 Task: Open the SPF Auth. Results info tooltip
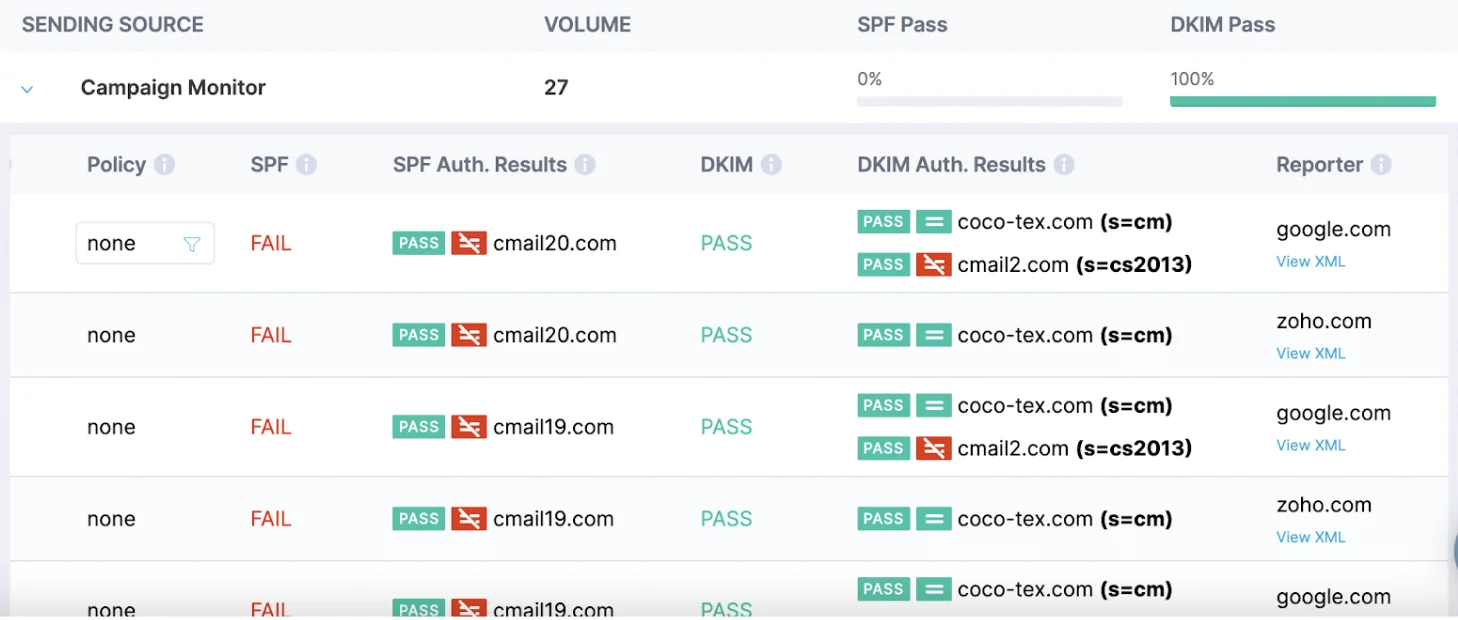pyautogui.click(x=585, y=165)
